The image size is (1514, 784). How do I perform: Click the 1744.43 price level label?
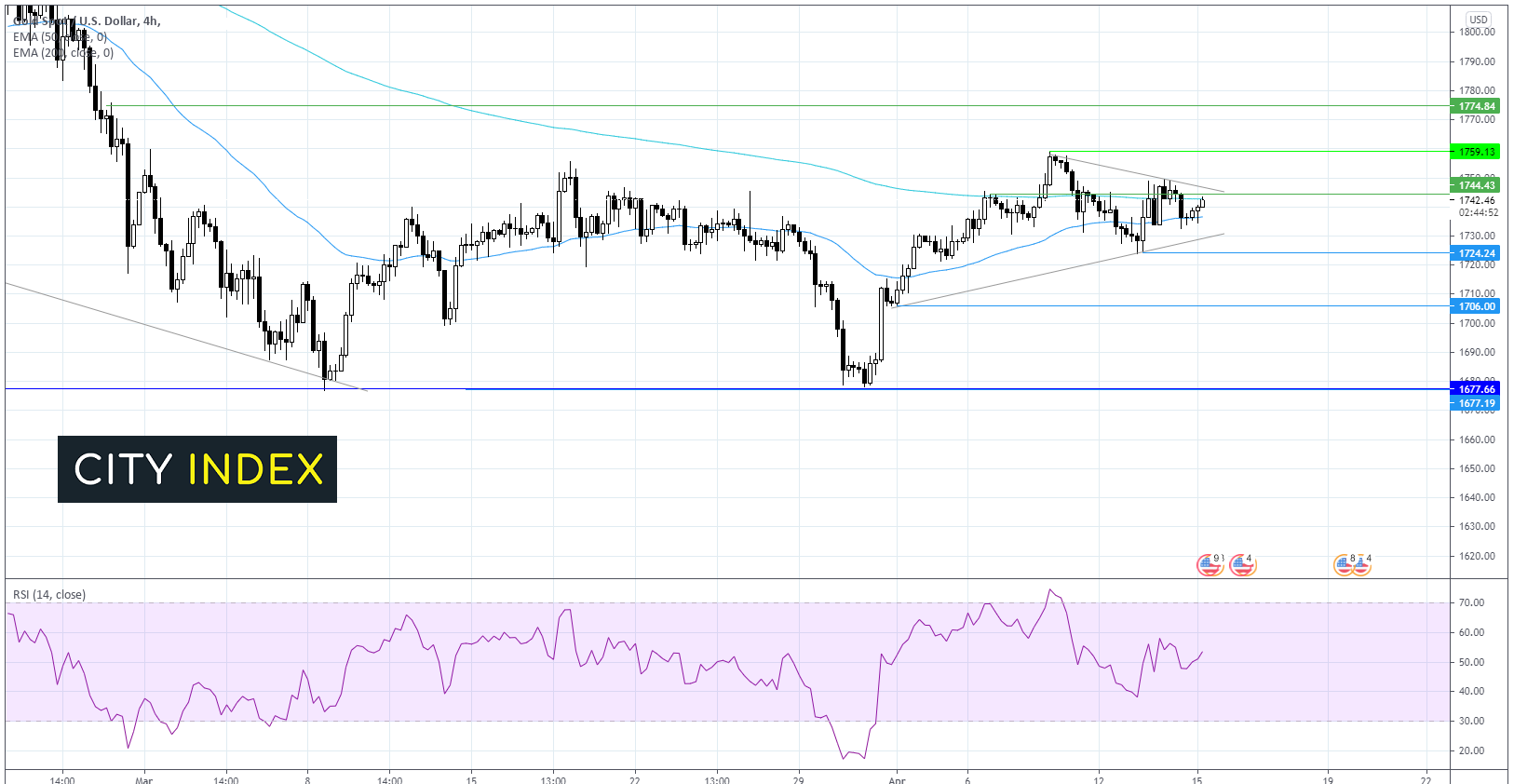coord(1477,185)
